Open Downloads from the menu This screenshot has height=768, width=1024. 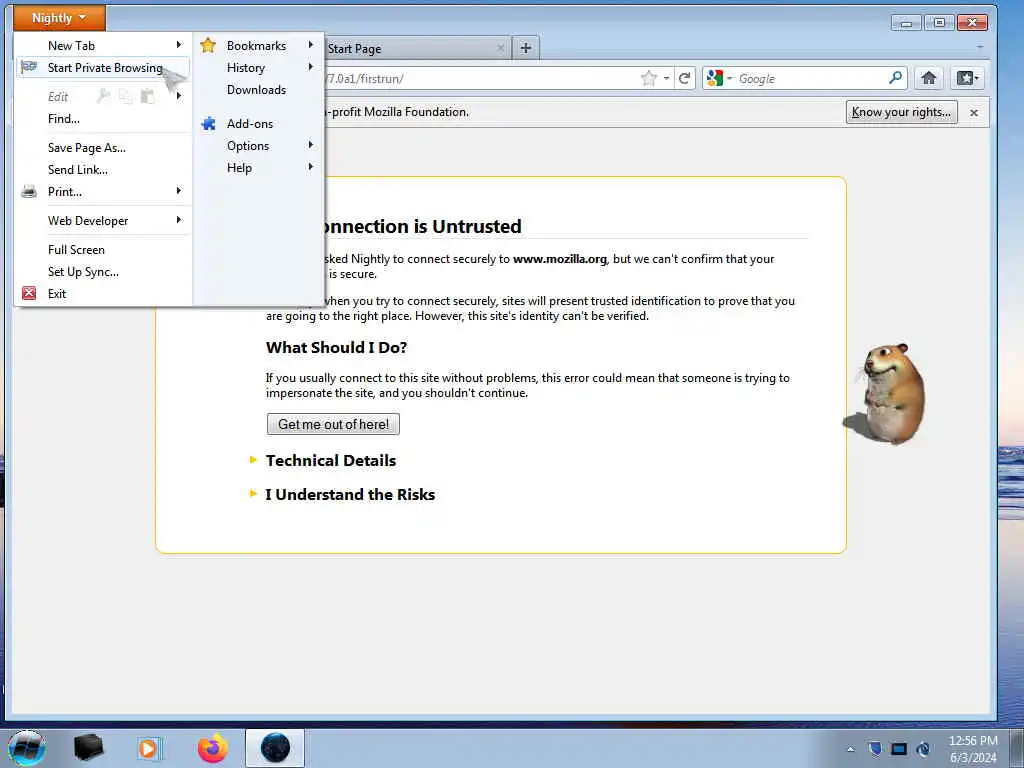(x=256, y=90)
